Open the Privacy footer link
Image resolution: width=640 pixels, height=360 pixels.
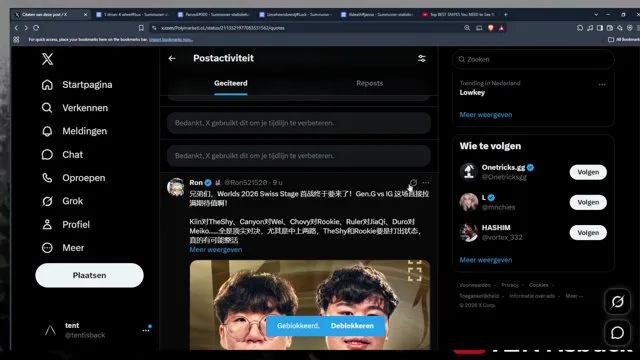[x=509, y=285]
